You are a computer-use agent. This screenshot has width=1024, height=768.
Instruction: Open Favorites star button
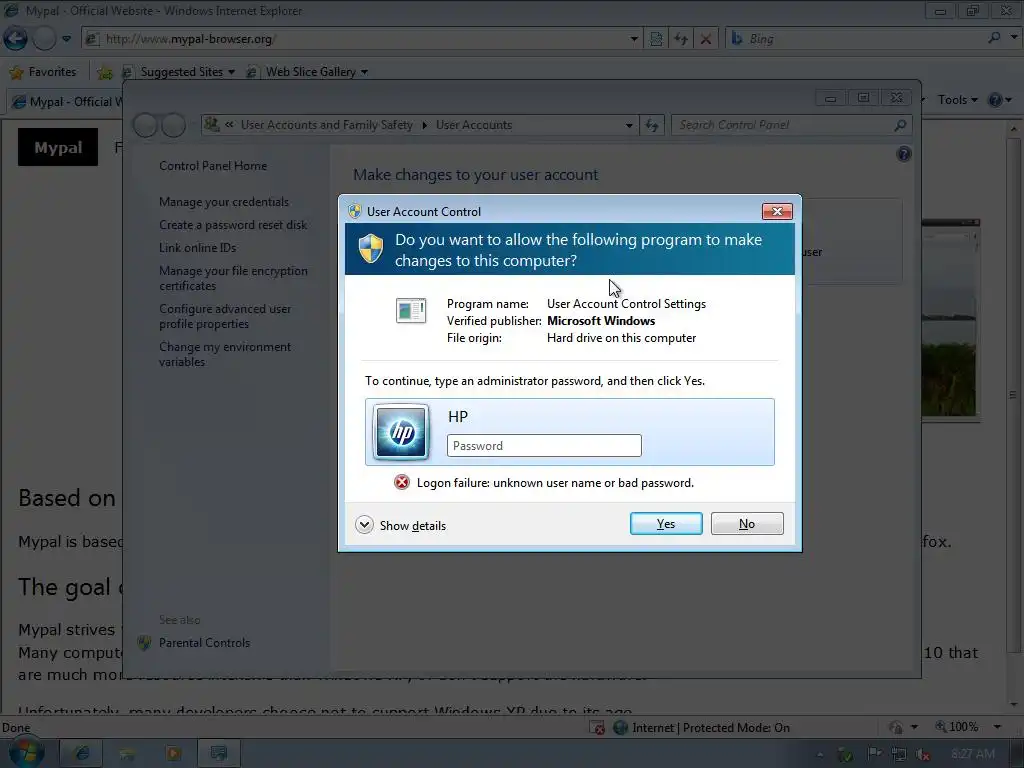44,72
